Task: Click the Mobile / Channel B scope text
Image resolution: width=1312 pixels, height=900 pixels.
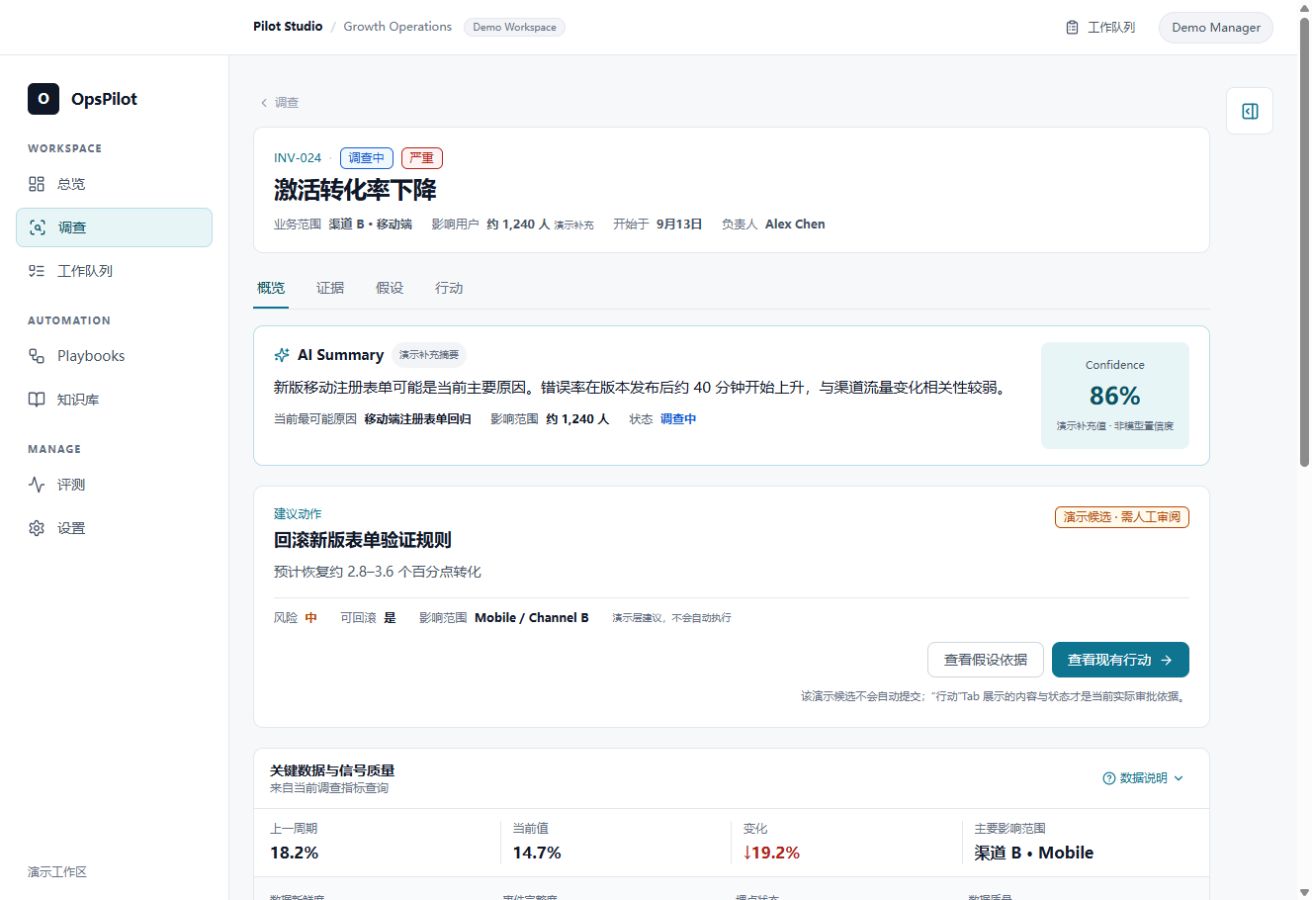Action: pyautogui.click(x=532, y=618)
